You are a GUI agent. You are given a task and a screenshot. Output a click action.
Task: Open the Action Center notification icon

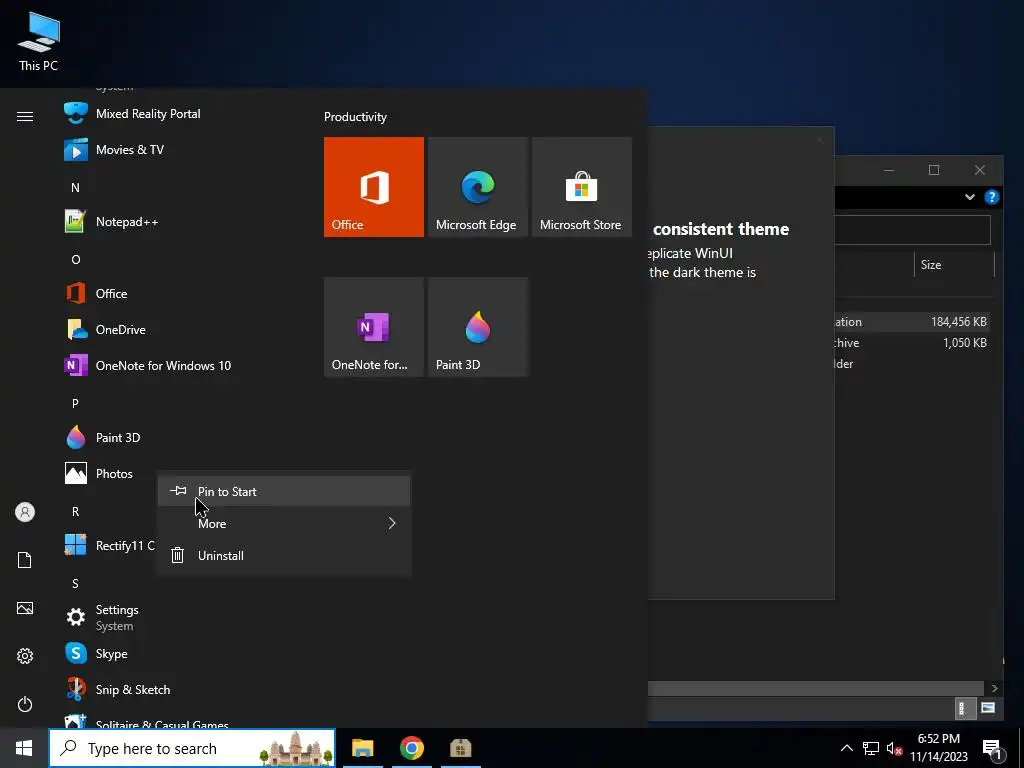coord(992,748)
